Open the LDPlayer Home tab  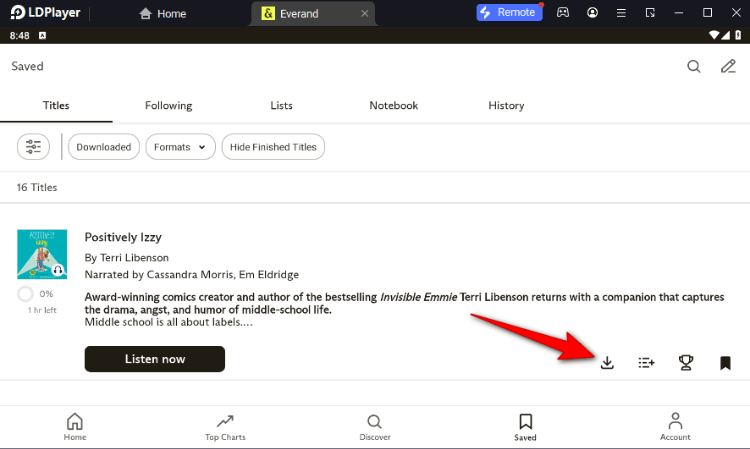click(163, 13)
